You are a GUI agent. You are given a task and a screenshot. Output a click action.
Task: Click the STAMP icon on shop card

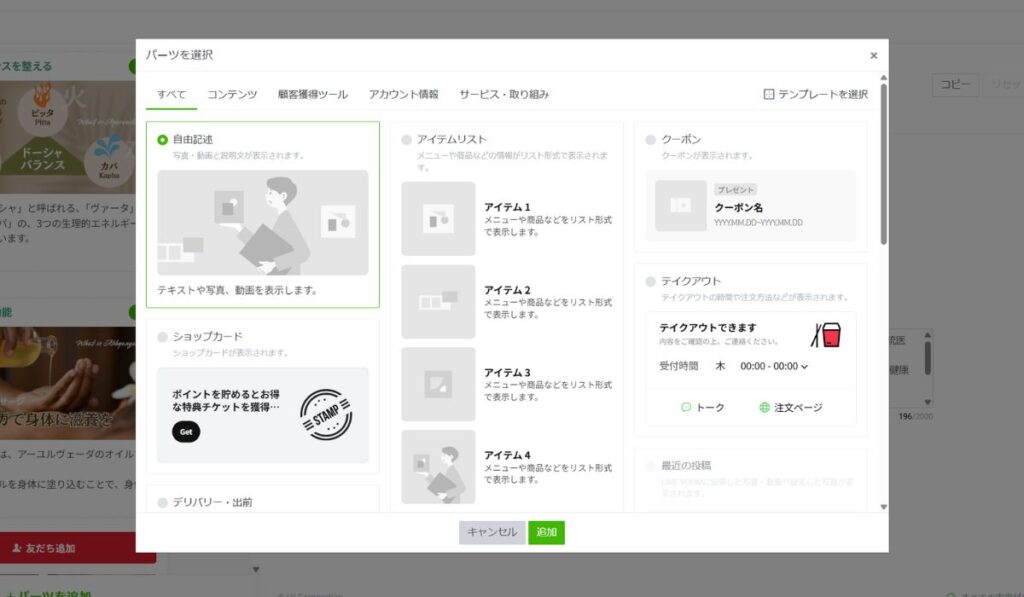326,415
